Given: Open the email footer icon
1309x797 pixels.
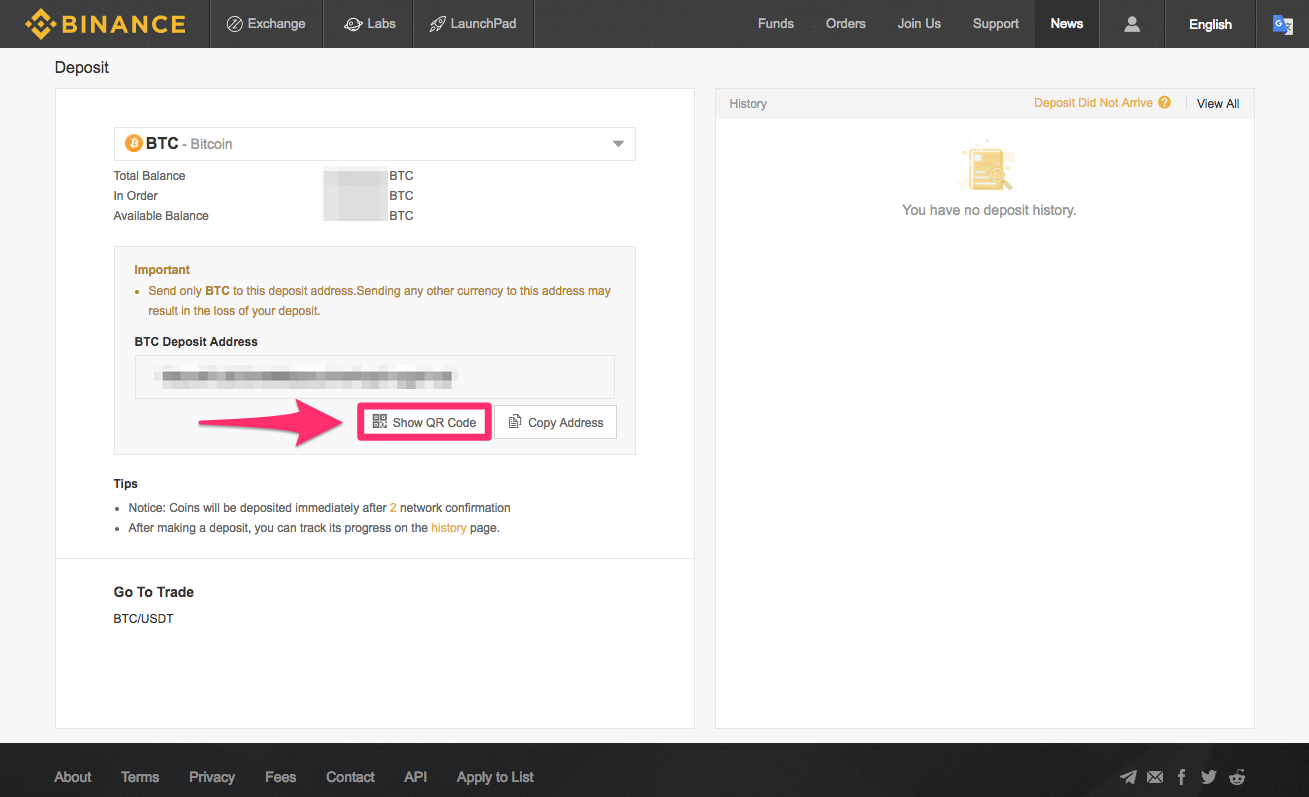Looking at the screenshot, I should (x=1155, y=777).
